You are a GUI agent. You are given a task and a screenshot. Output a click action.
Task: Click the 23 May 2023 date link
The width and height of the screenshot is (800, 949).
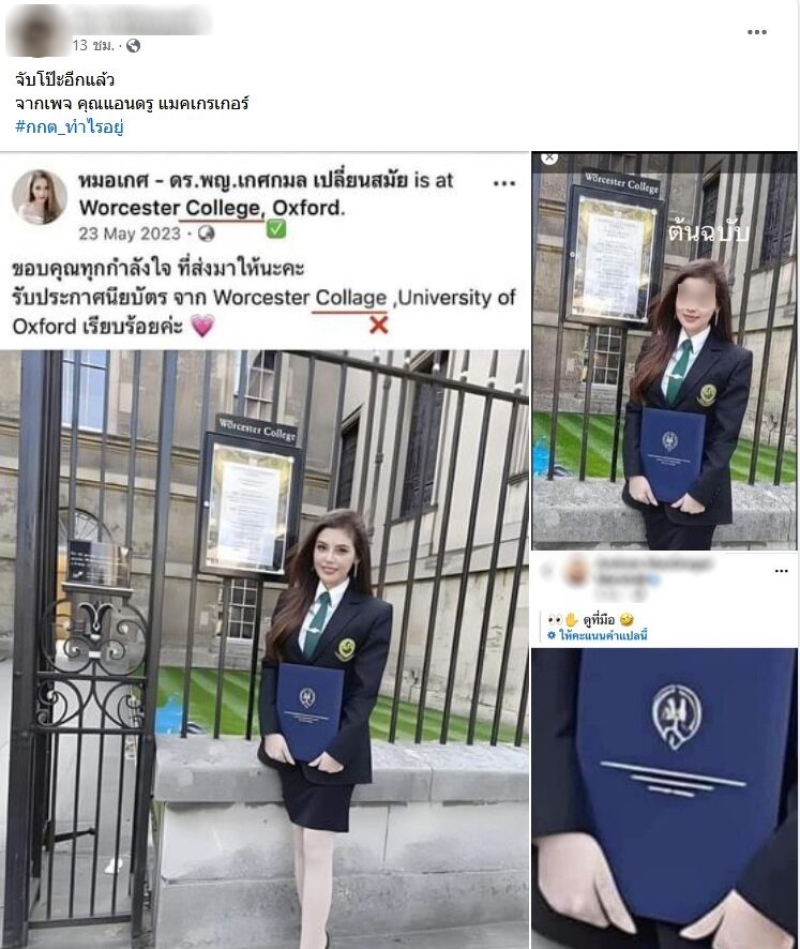pos(130,234)
